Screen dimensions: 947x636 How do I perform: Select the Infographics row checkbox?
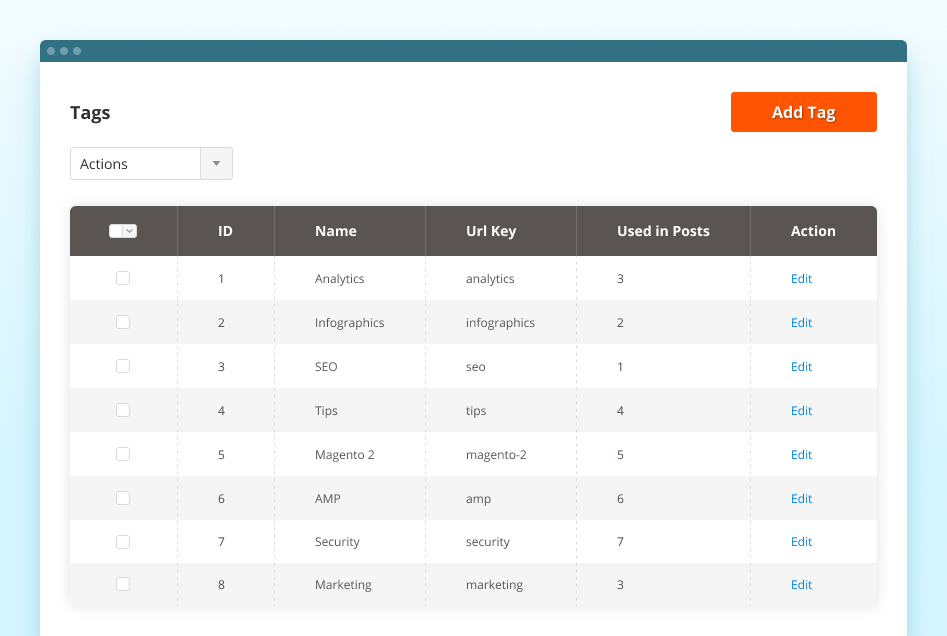pos(123,322)
